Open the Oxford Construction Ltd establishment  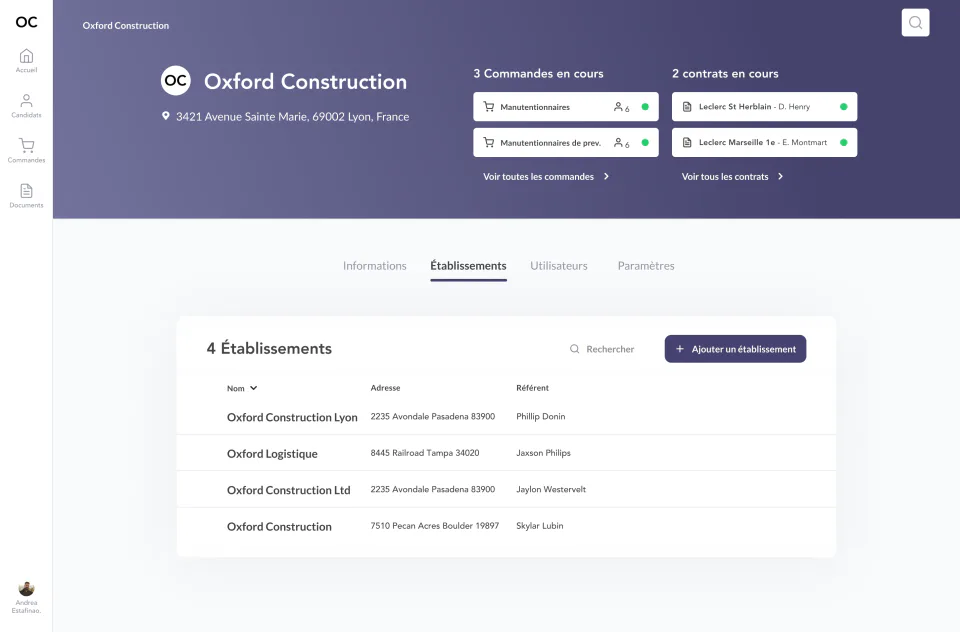coord(506,489)
